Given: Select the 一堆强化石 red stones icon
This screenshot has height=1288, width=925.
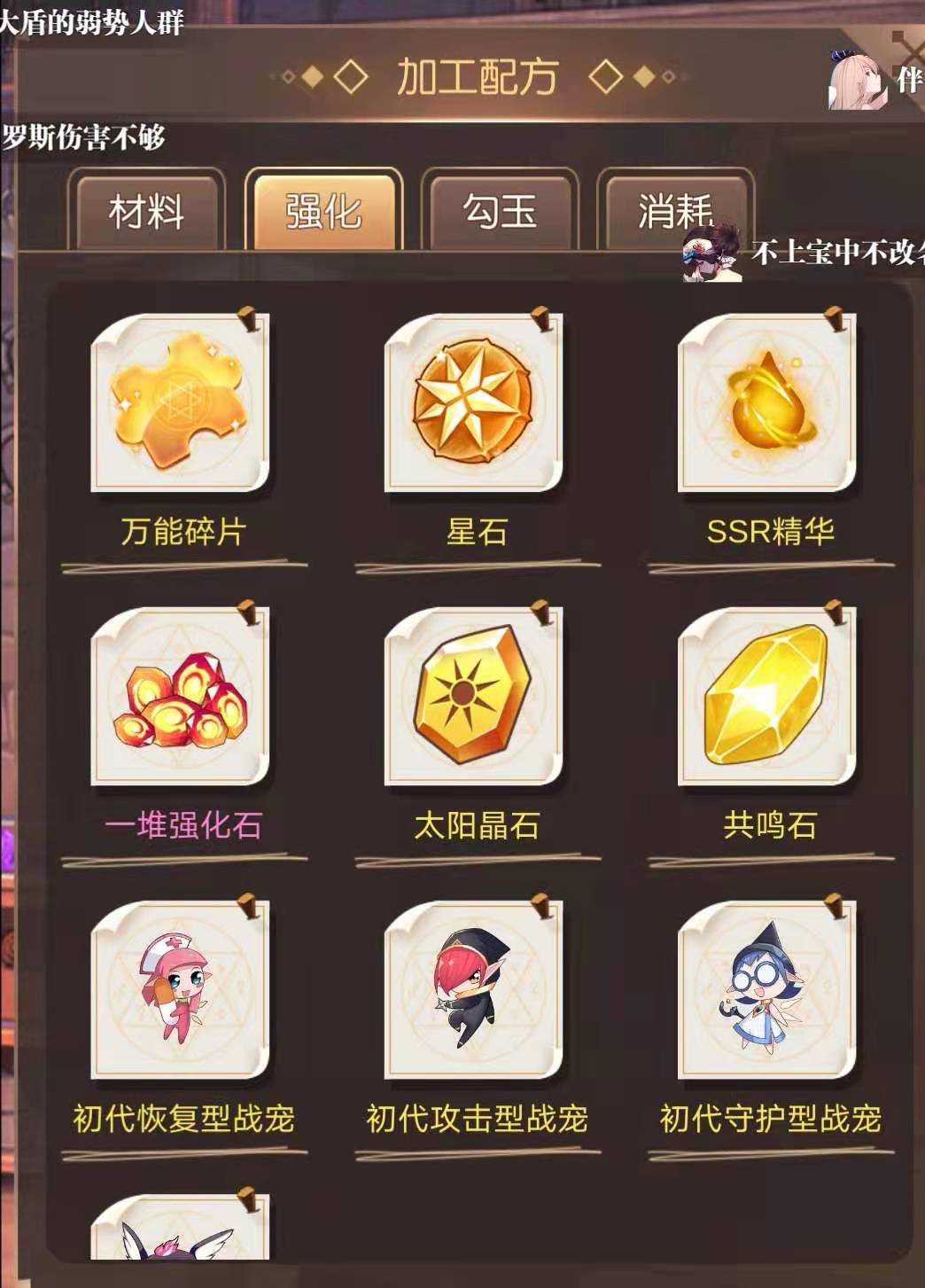Looking at the screenshot, I should pyautogui.click(x=180, y=697).
